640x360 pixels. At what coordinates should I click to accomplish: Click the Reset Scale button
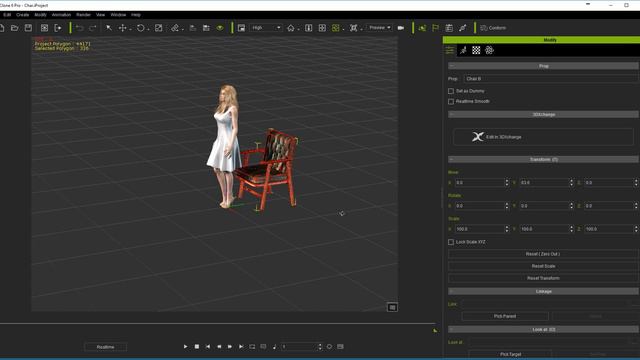point(543,266)
